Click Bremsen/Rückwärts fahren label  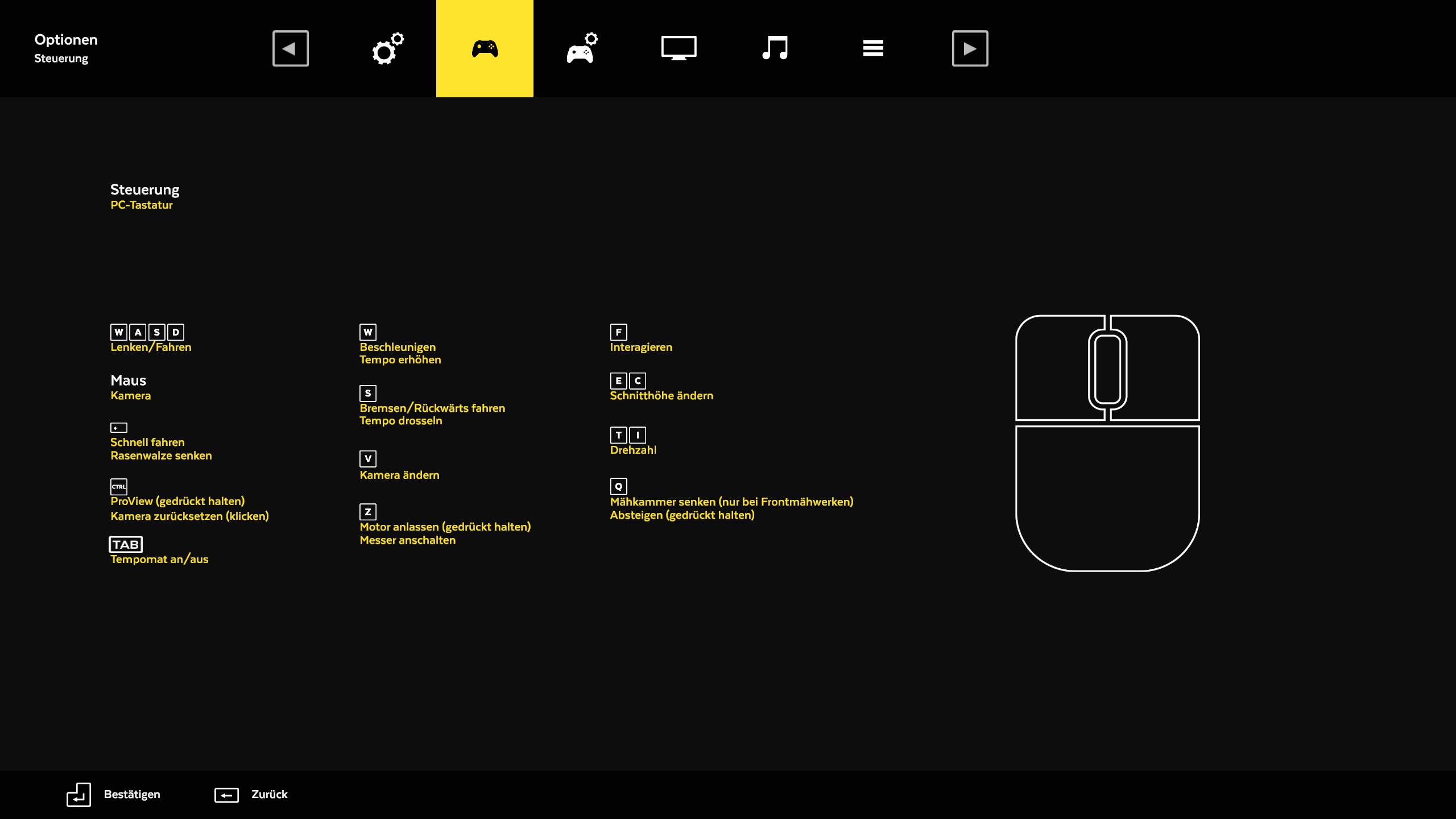pos(432,408)
